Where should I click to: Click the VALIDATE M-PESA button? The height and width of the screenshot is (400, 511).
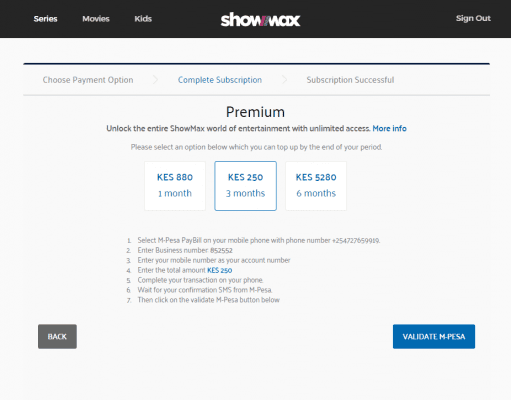(x=434, y=337)
